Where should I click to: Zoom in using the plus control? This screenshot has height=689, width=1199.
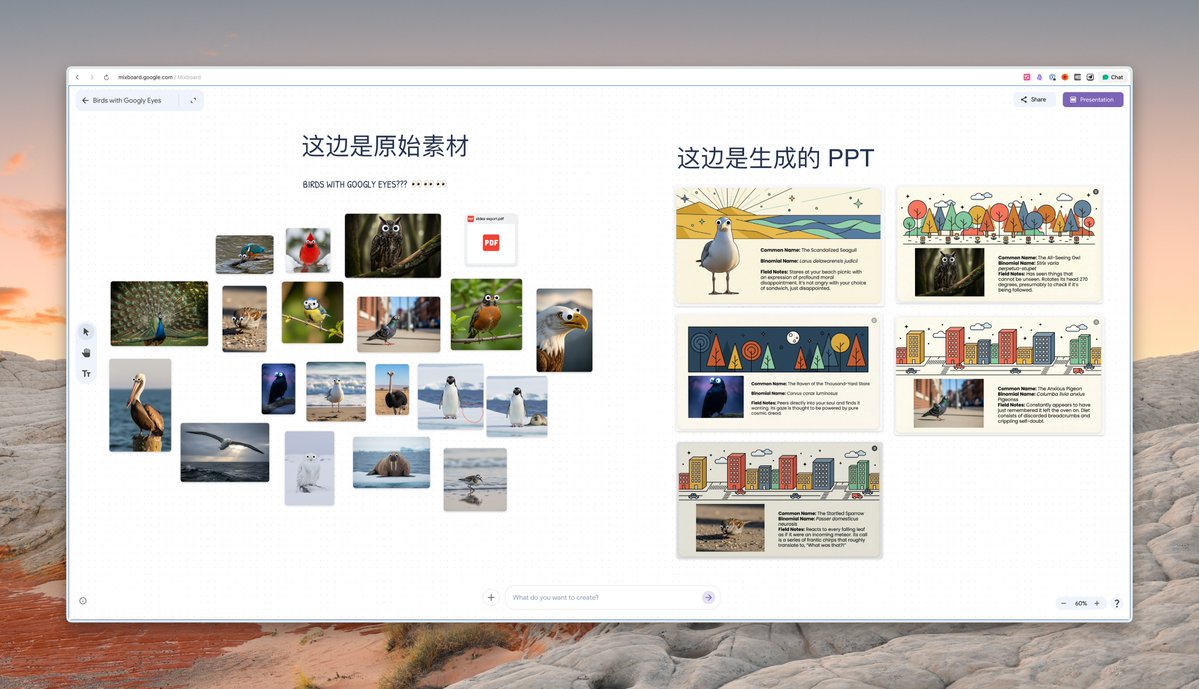tap(1096, 603)
